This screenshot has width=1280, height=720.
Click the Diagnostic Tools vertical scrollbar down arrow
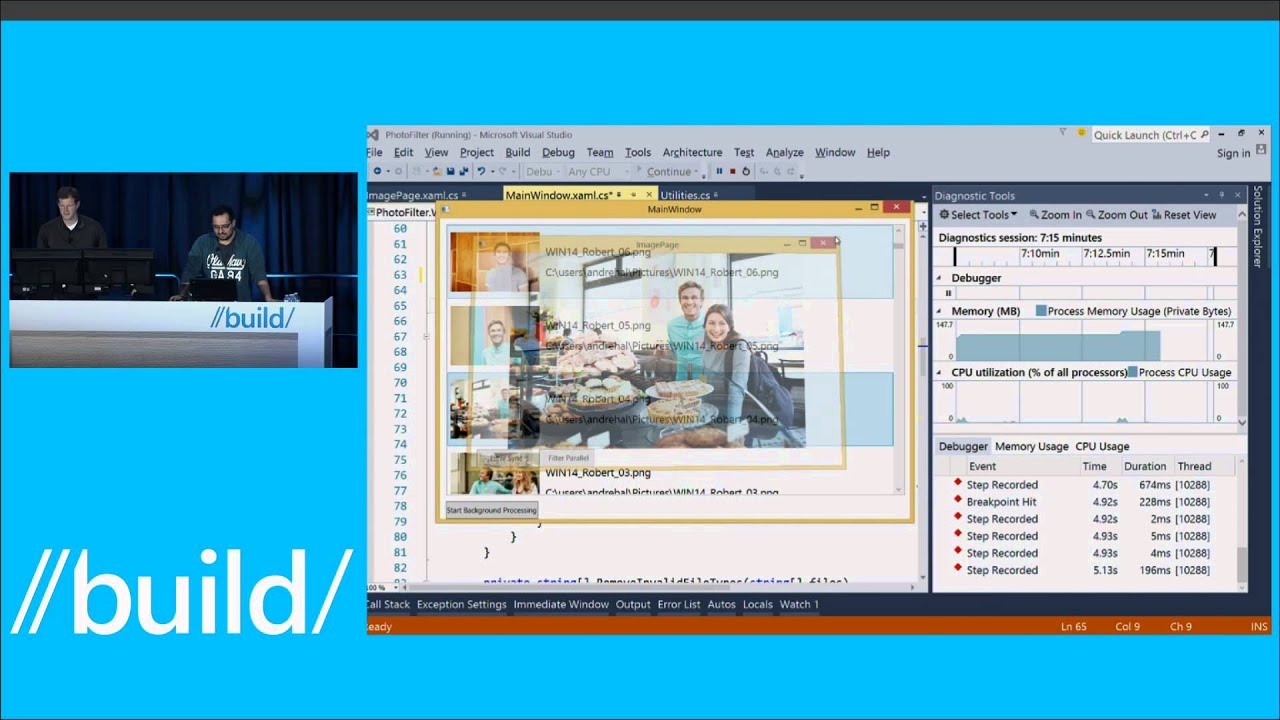pos(1243,423)
